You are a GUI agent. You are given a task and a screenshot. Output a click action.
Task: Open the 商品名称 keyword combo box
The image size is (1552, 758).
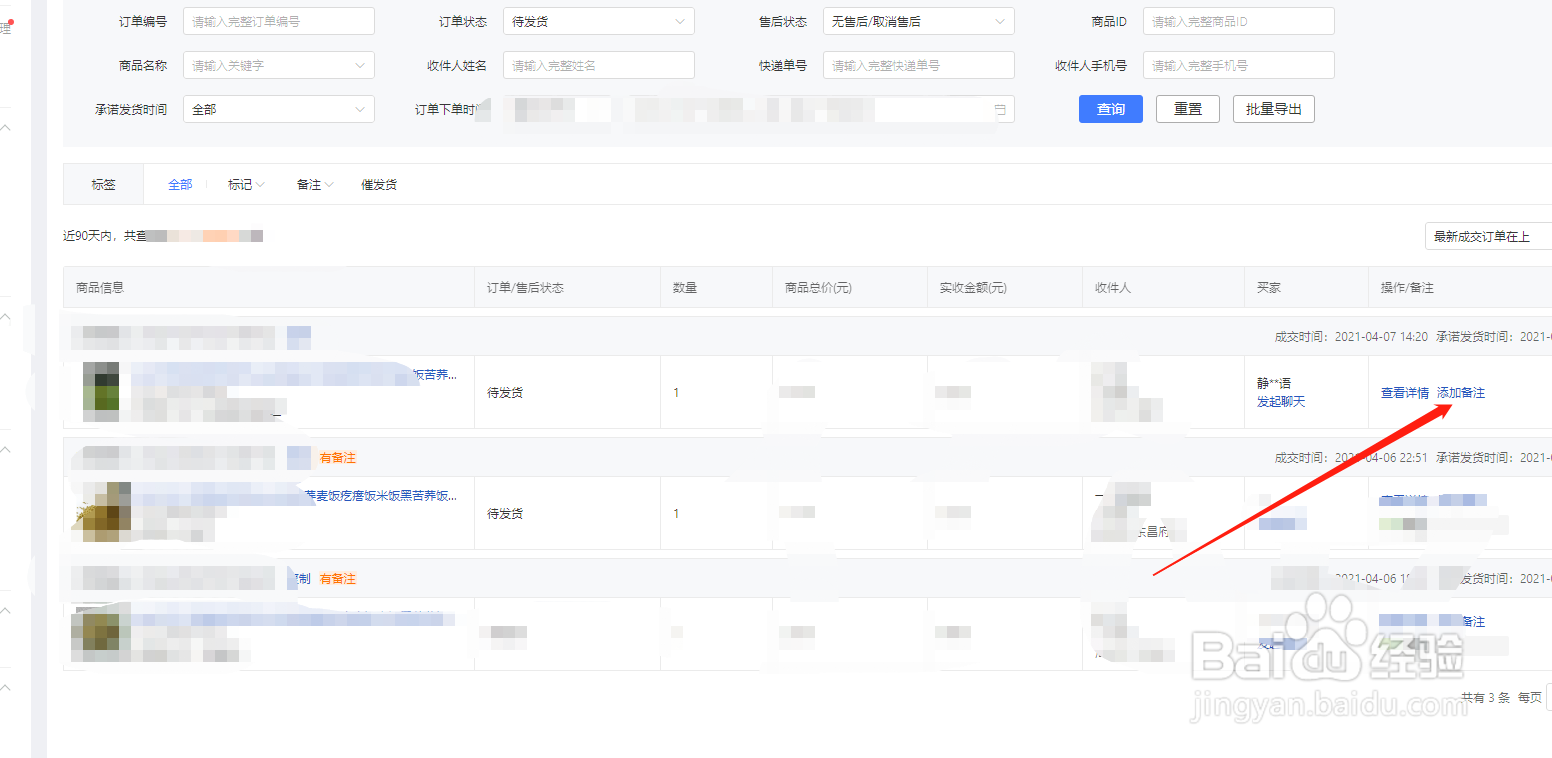278,64
